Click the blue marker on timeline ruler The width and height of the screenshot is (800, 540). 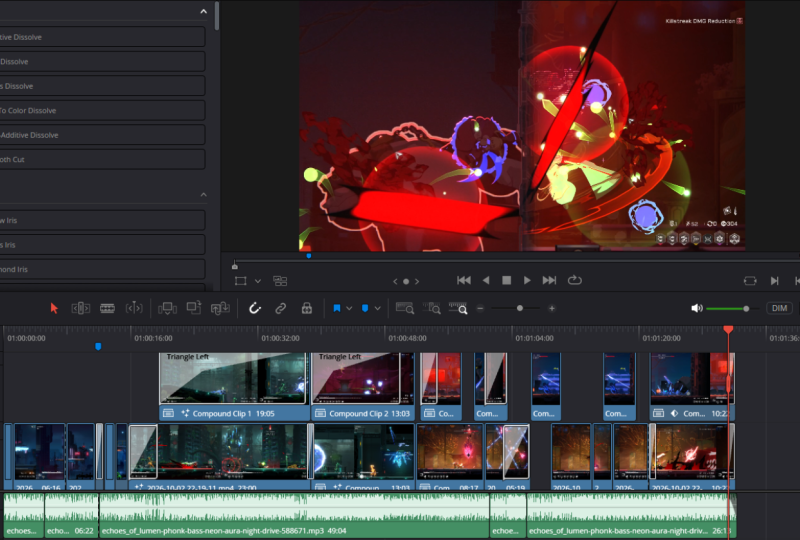pyautogui.click(x=98, y=347)
